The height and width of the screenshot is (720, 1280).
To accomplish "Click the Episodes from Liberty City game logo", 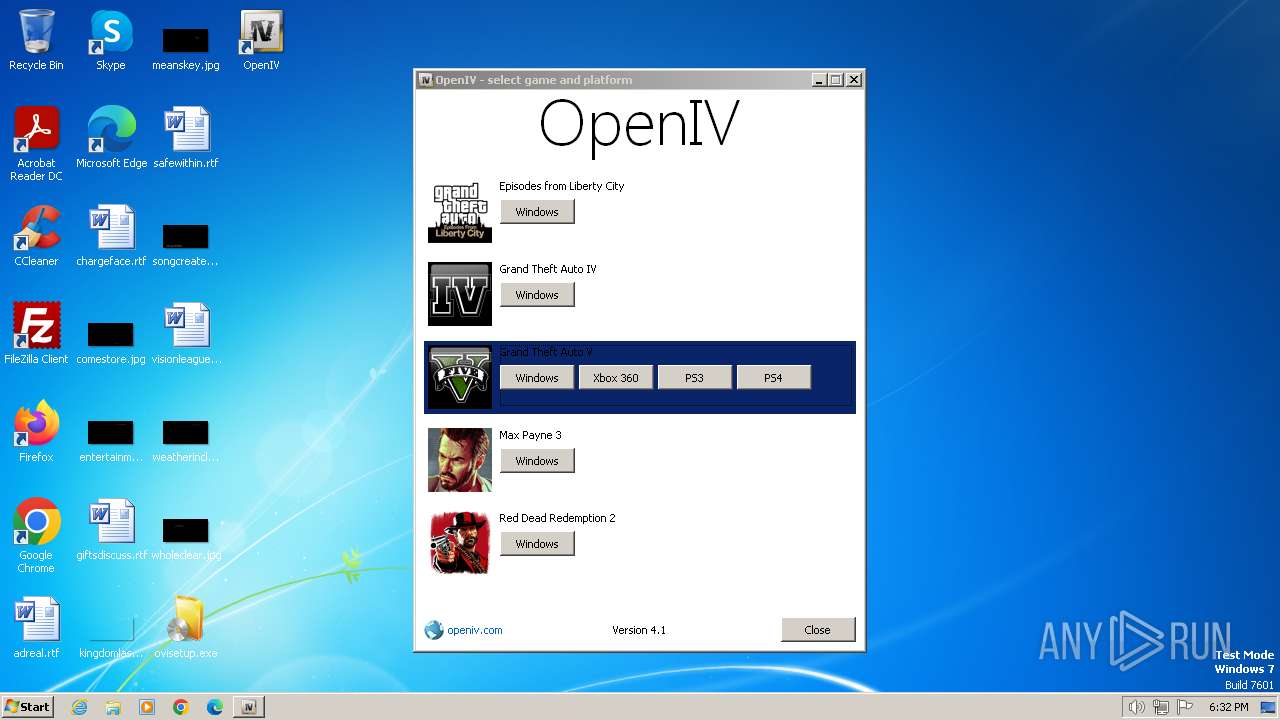I will pos(460,211).
